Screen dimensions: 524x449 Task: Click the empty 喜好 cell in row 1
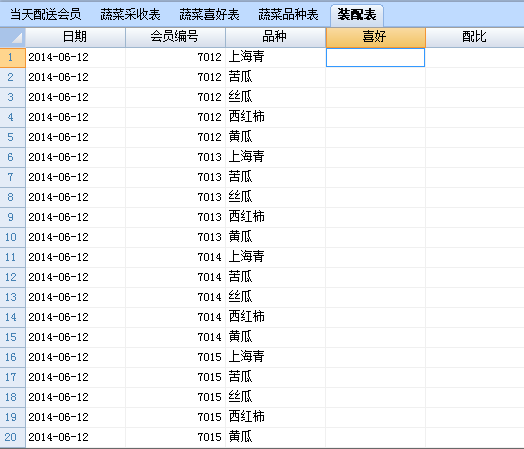coord(375,57)
